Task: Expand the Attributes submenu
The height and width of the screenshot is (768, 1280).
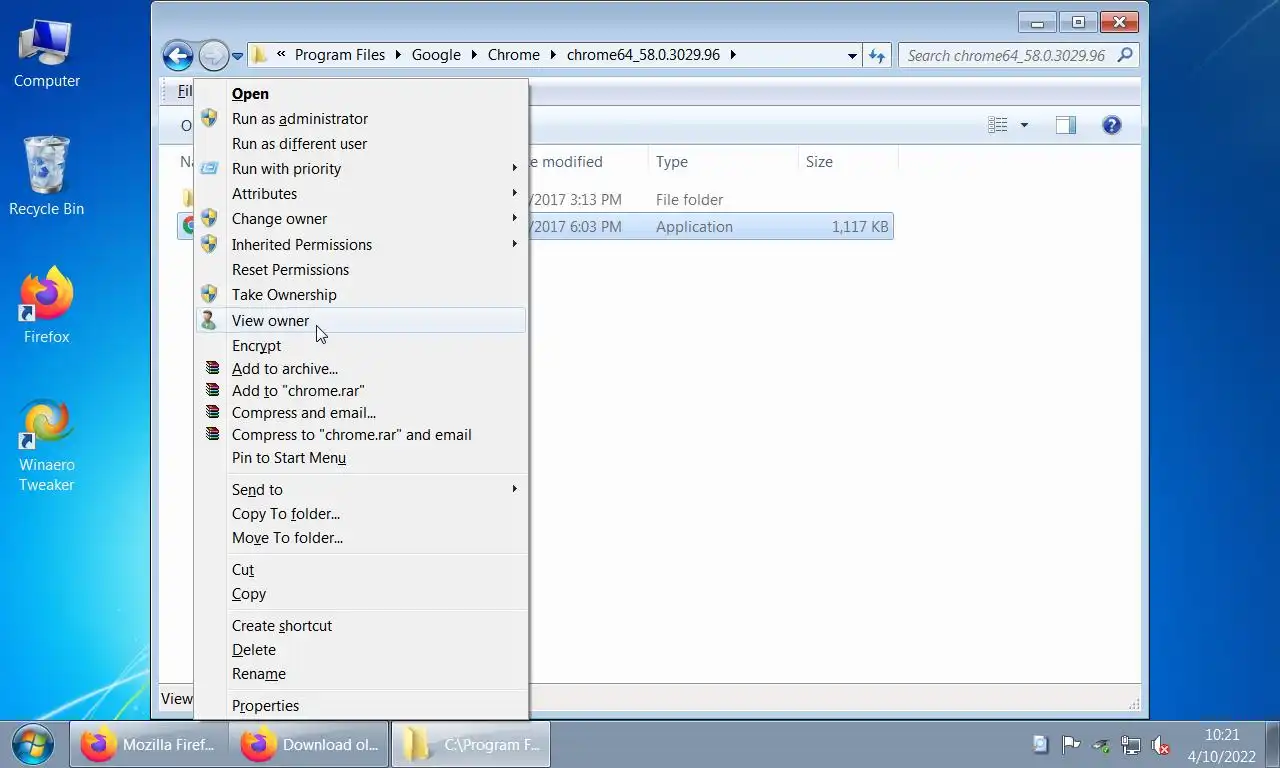Action: pos(361,193)
